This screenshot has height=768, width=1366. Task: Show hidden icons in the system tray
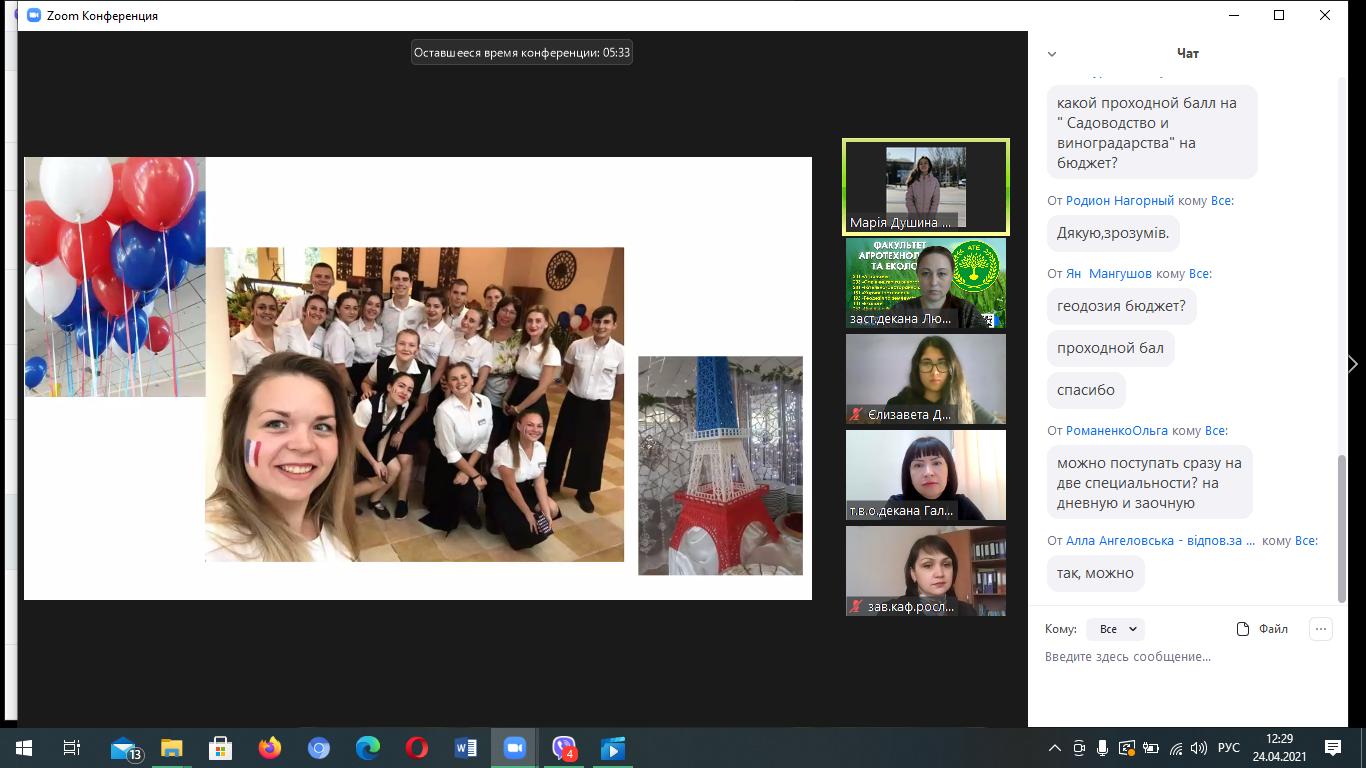[1055, 748]
